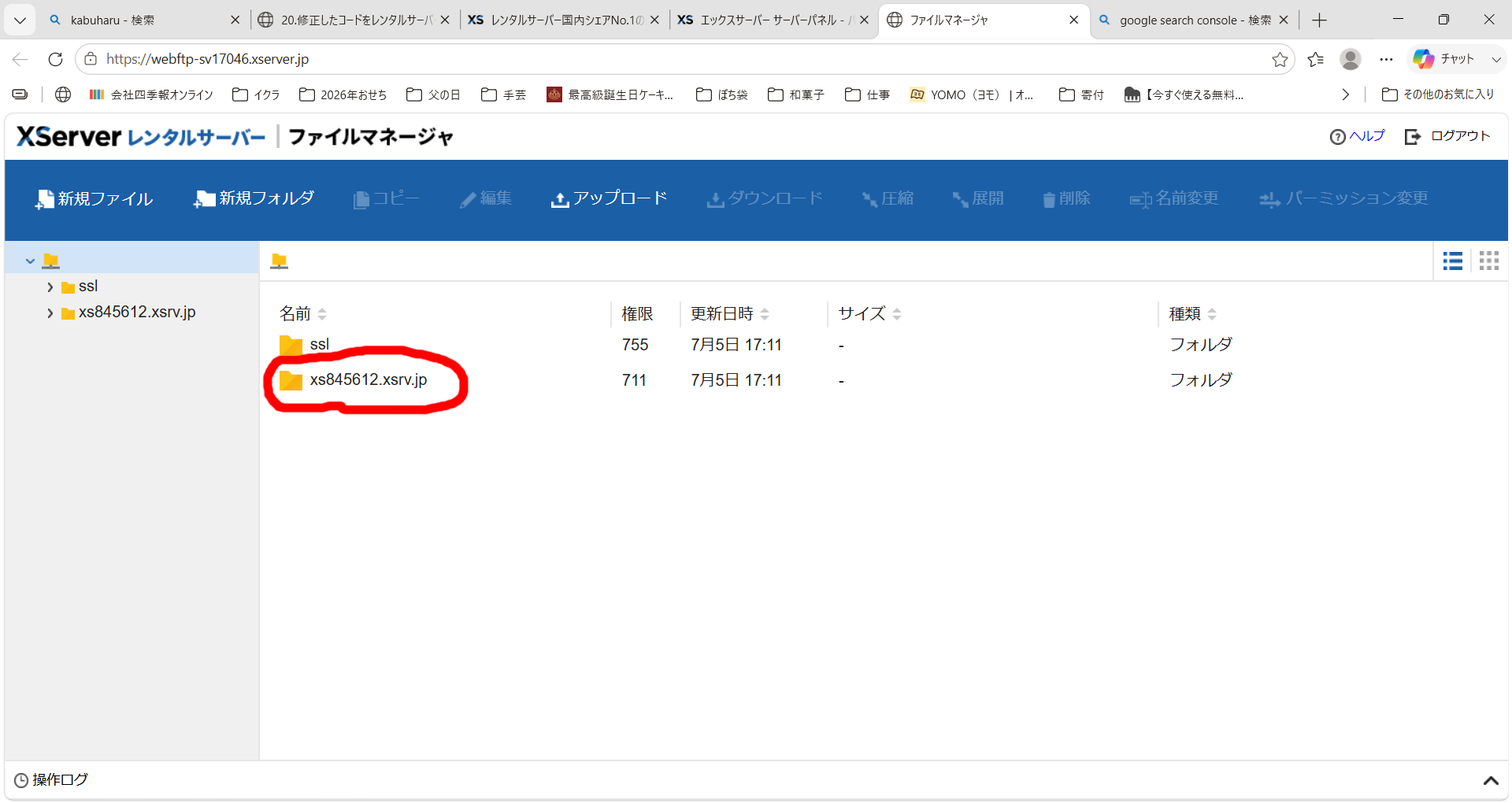Sort file list by 更新日時 column

pos(730,313)
